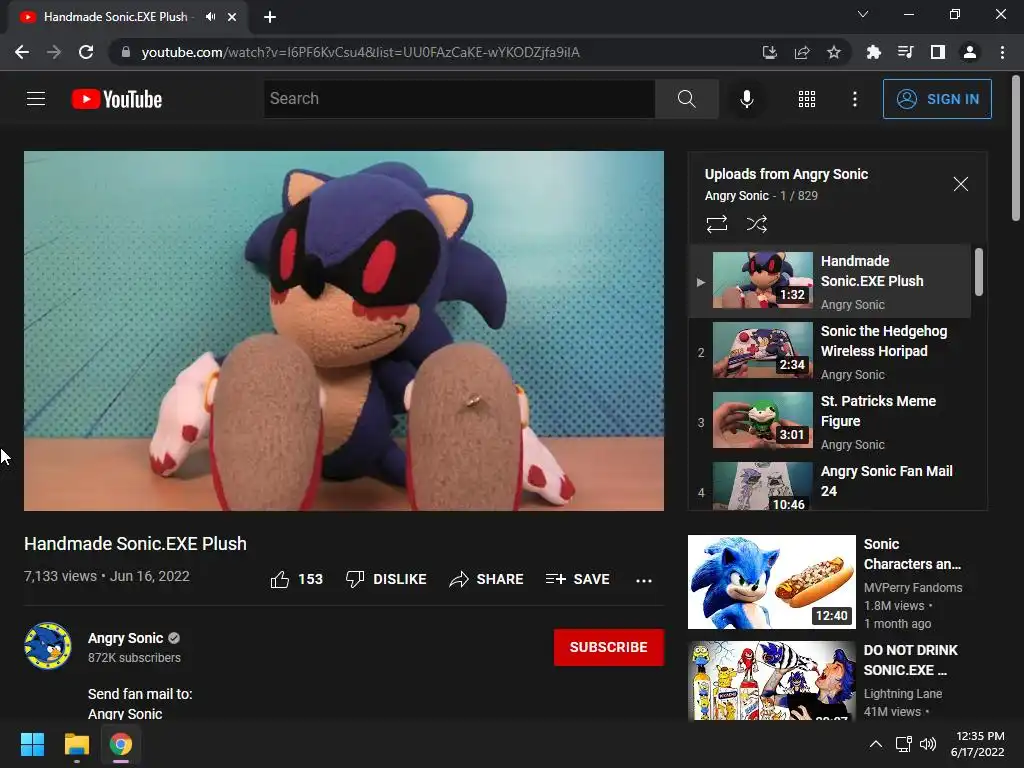
Task: Click the page vertical scrollbar
Action: point(1016,150)
